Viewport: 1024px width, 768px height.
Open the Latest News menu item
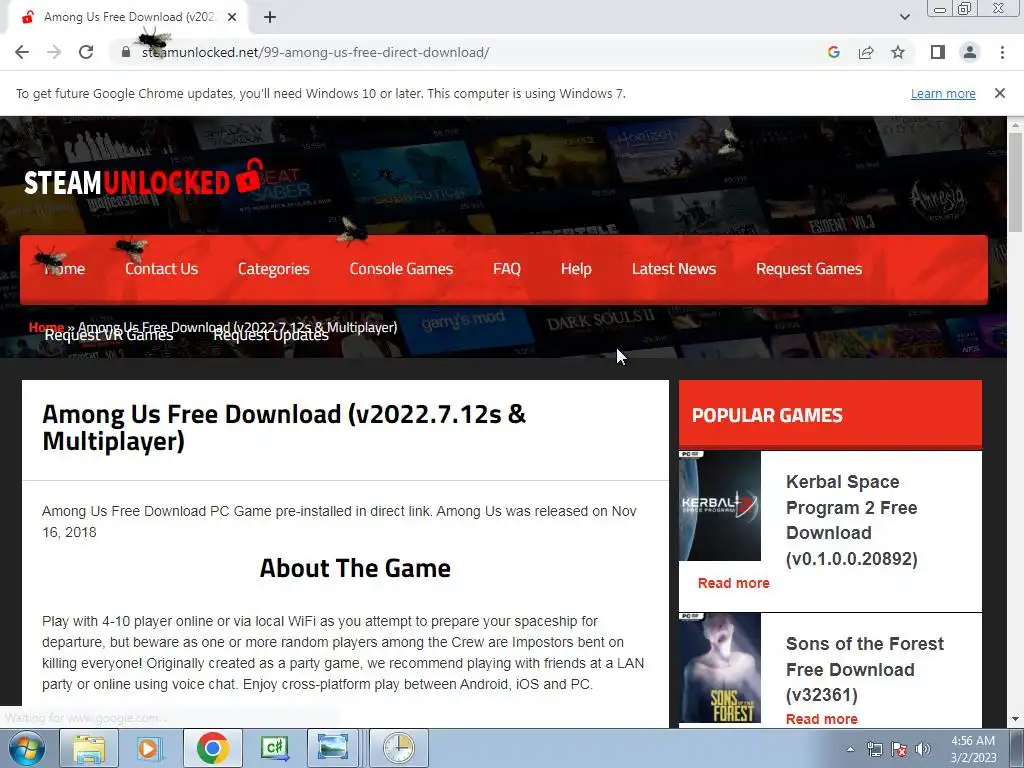pos(674,268)
